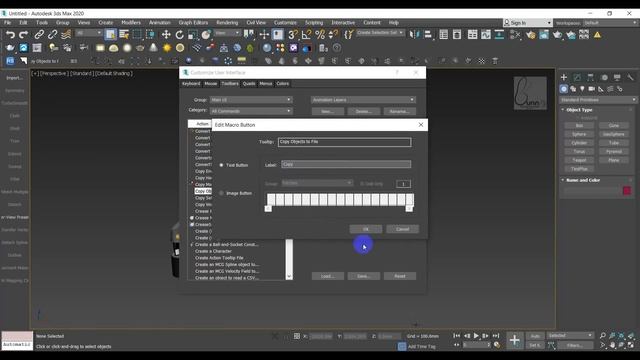
Task: Expand the Sign In dropdown
Action: click(549, 23)
